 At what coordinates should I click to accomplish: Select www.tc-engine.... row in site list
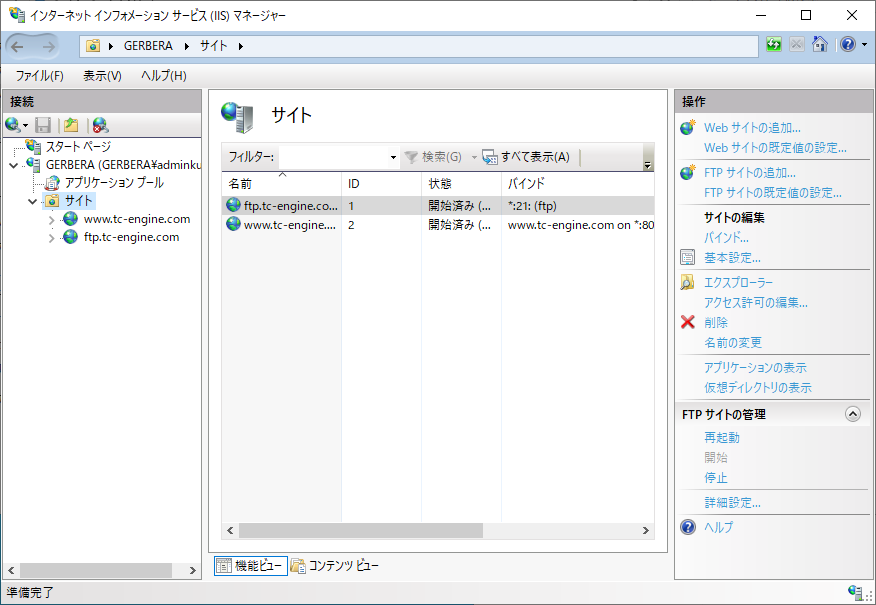coord(438,225)
